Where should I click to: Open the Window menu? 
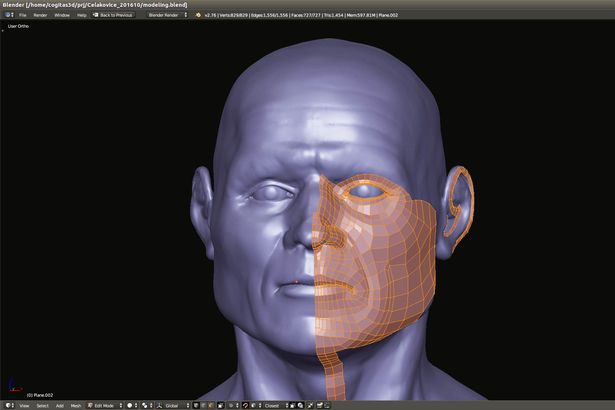pyautogui.click(x=62, y=16)
